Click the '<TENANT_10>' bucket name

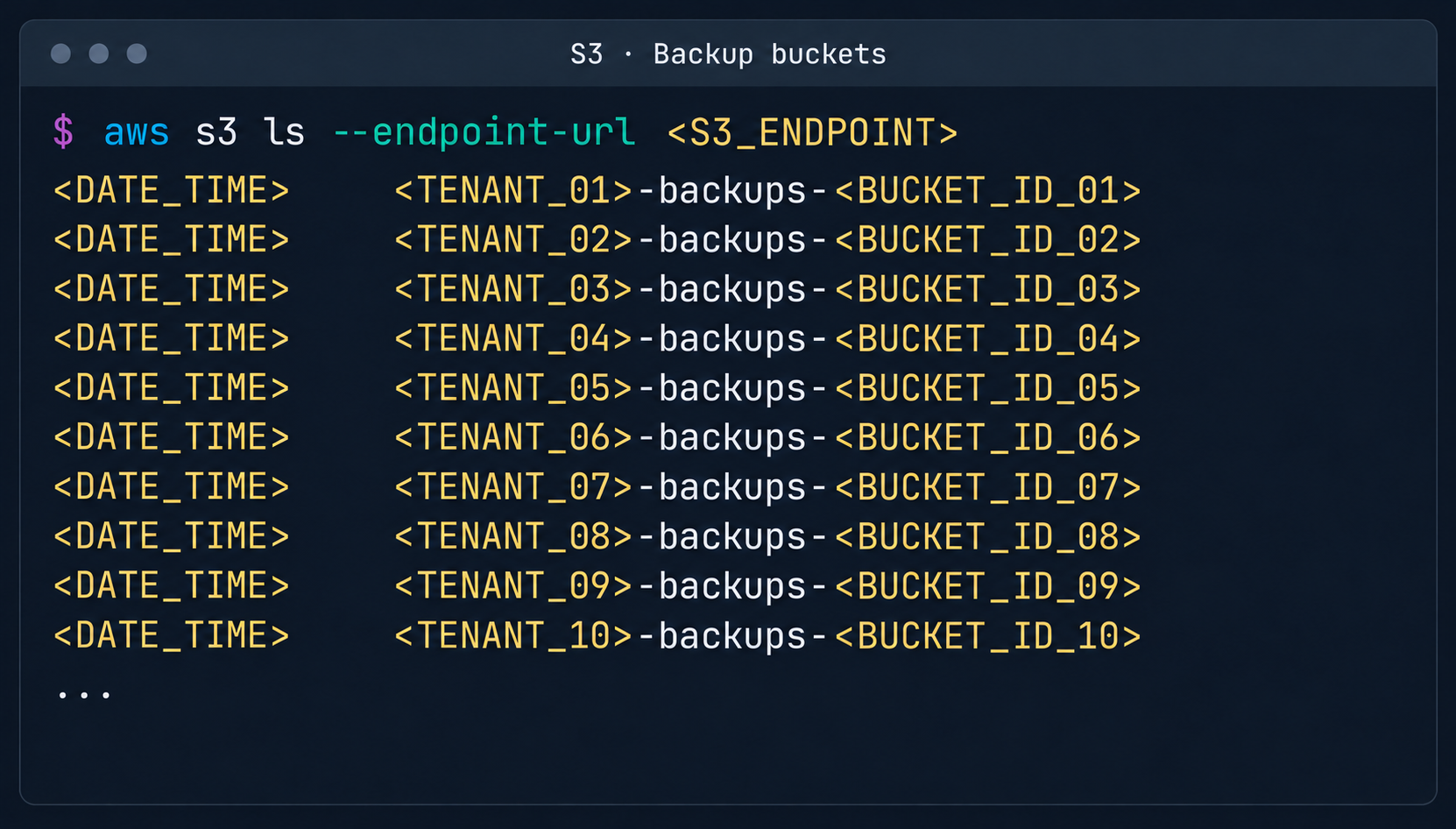click(513, 636)
